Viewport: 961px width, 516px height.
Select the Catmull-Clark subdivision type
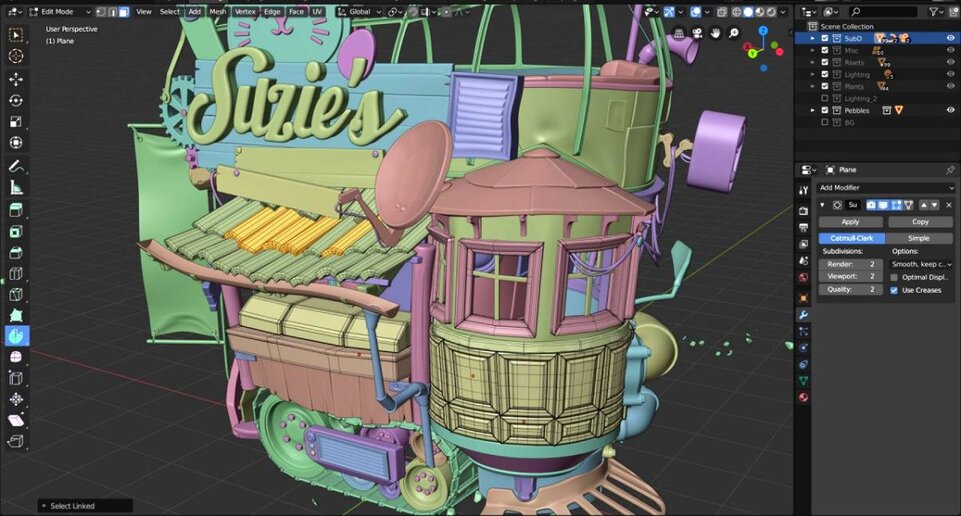click(851, 238)
